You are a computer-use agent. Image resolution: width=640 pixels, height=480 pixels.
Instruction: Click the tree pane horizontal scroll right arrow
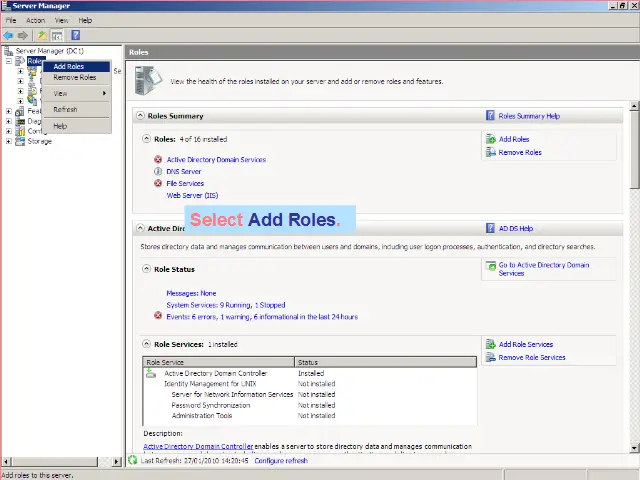click(x=117, y=461)
